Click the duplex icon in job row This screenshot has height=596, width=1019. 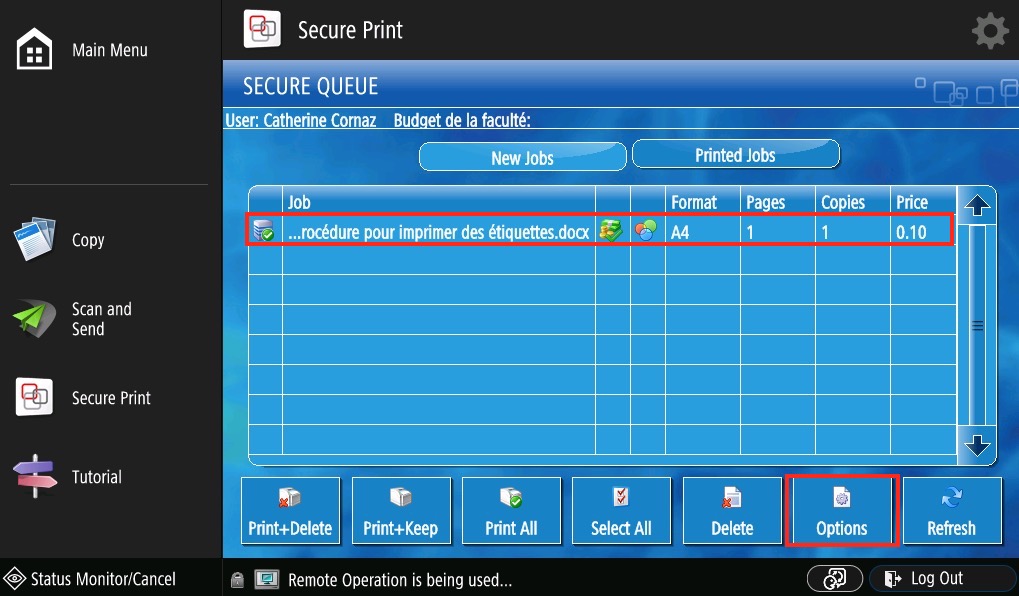click(x=611, y=232)
